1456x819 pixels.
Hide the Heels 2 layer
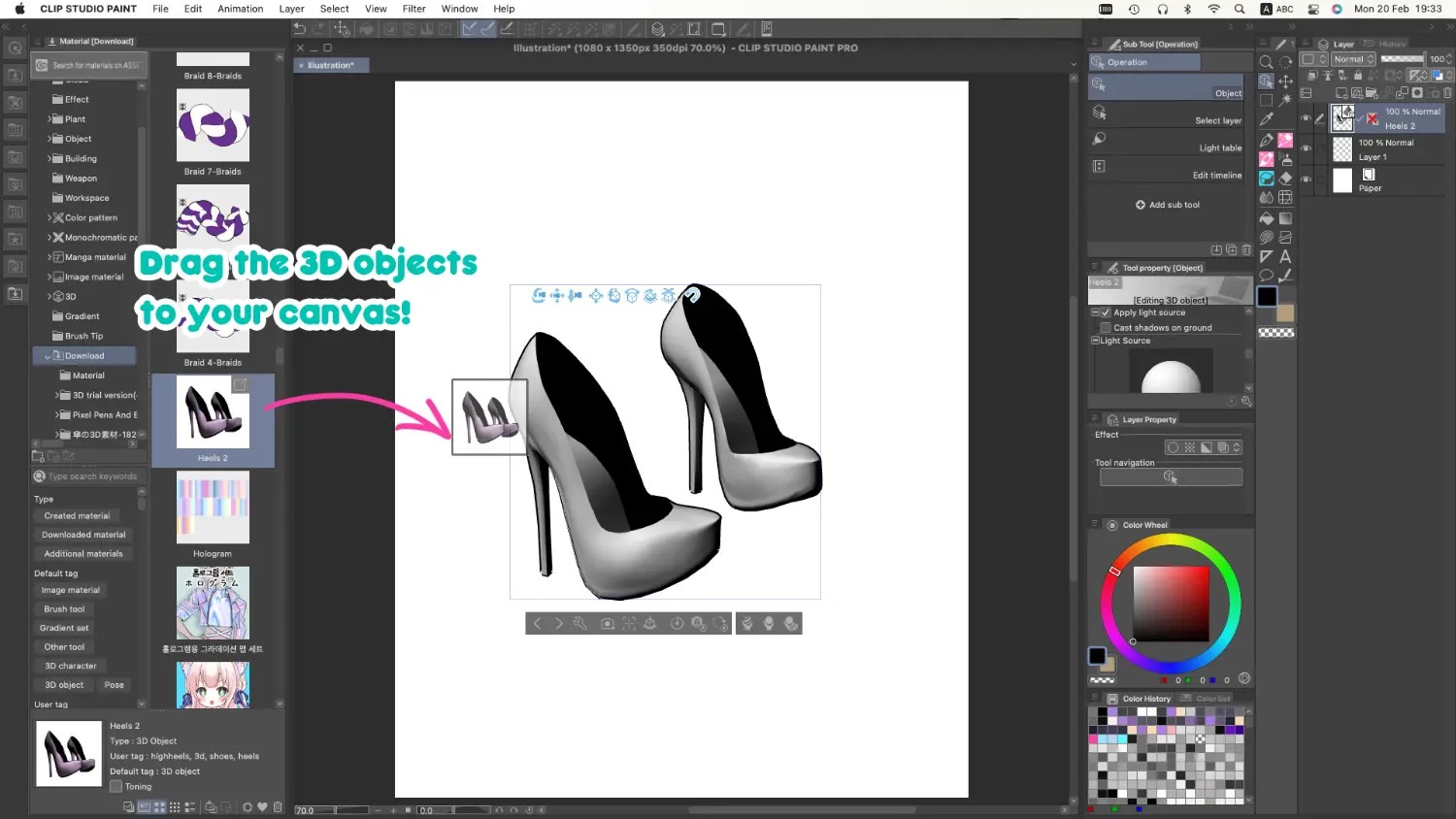pyautogui.click(x=1307, y=118)
